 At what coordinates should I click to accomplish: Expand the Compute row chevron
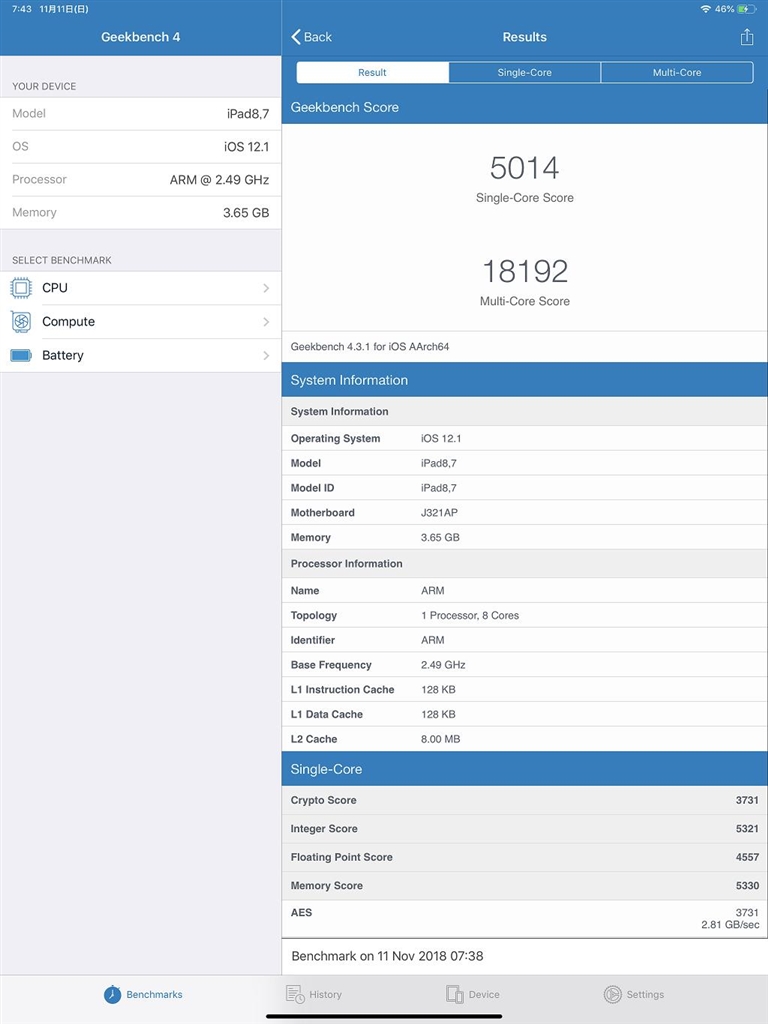[266, 321]
